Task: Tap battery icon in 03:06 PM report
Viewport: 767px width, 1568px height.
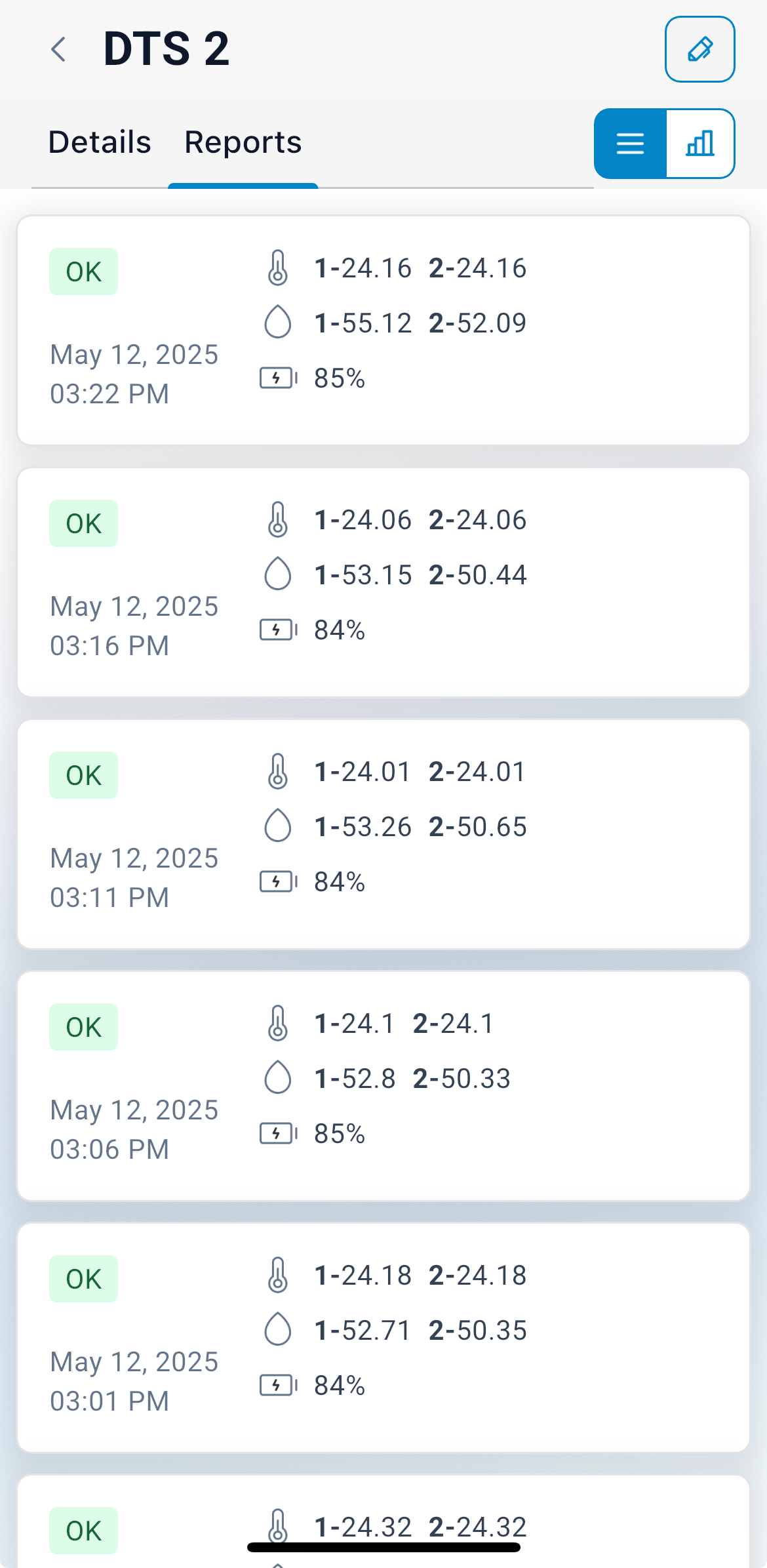Action: (279, 1133)
